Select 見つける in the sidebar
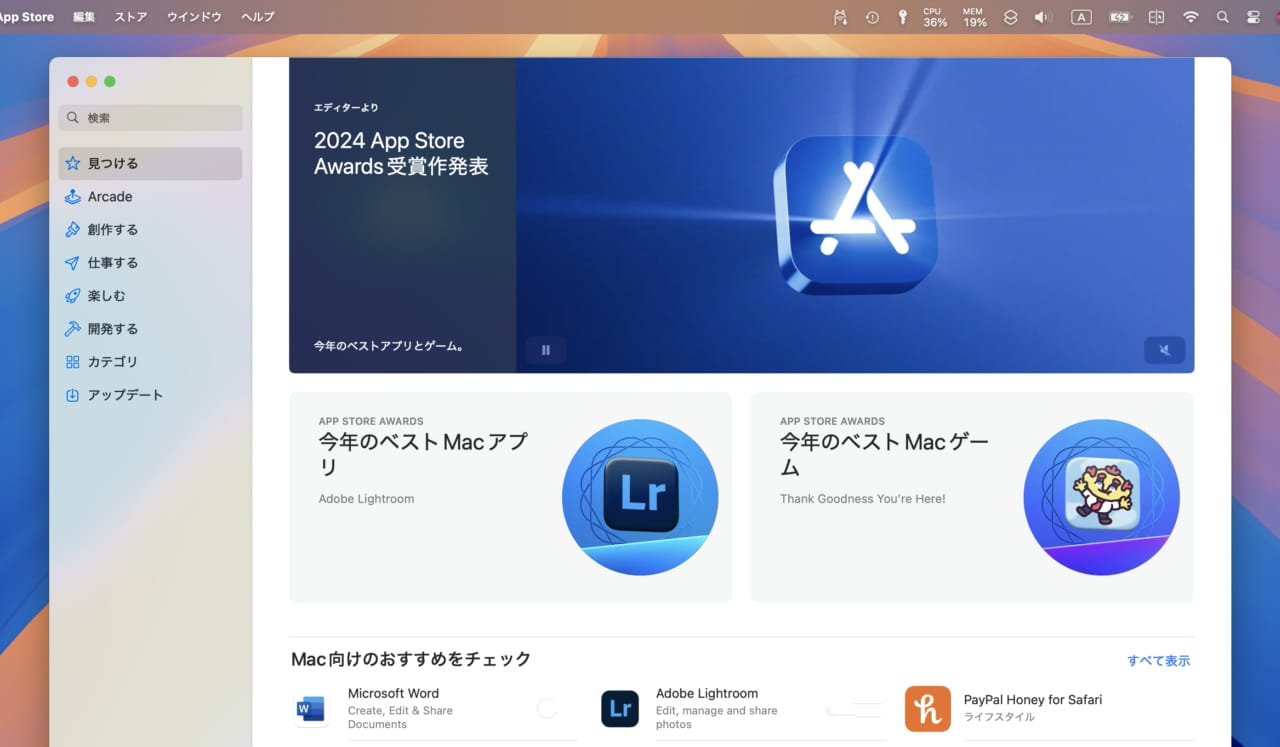Viewport: 1280px width, 747px height. click(150, 163)
